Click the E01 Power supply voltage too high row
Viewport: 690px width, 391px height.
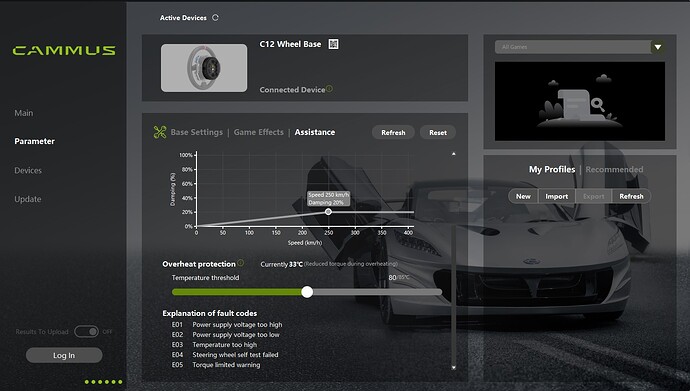pos(227,325)
